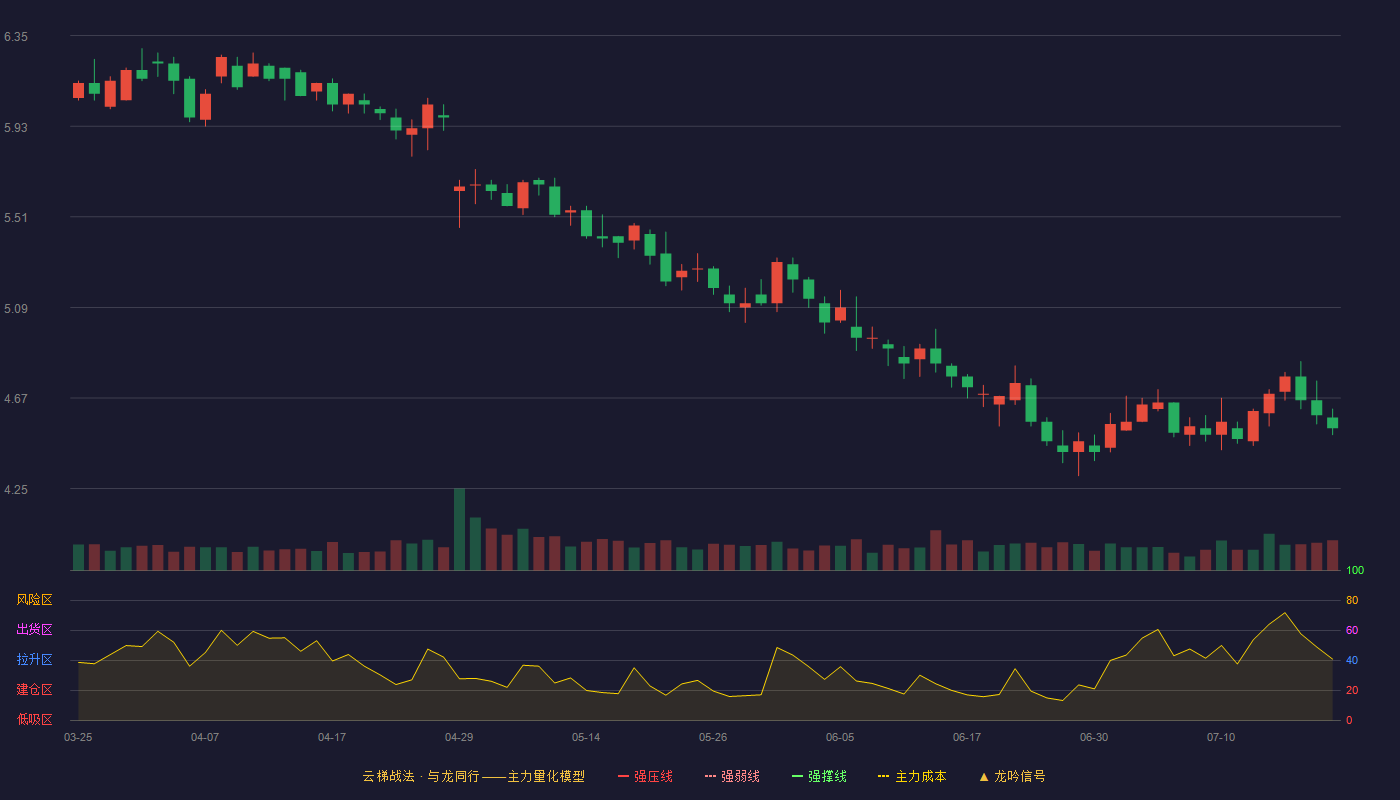Click the 06-30 date label

pos(1094,737)
